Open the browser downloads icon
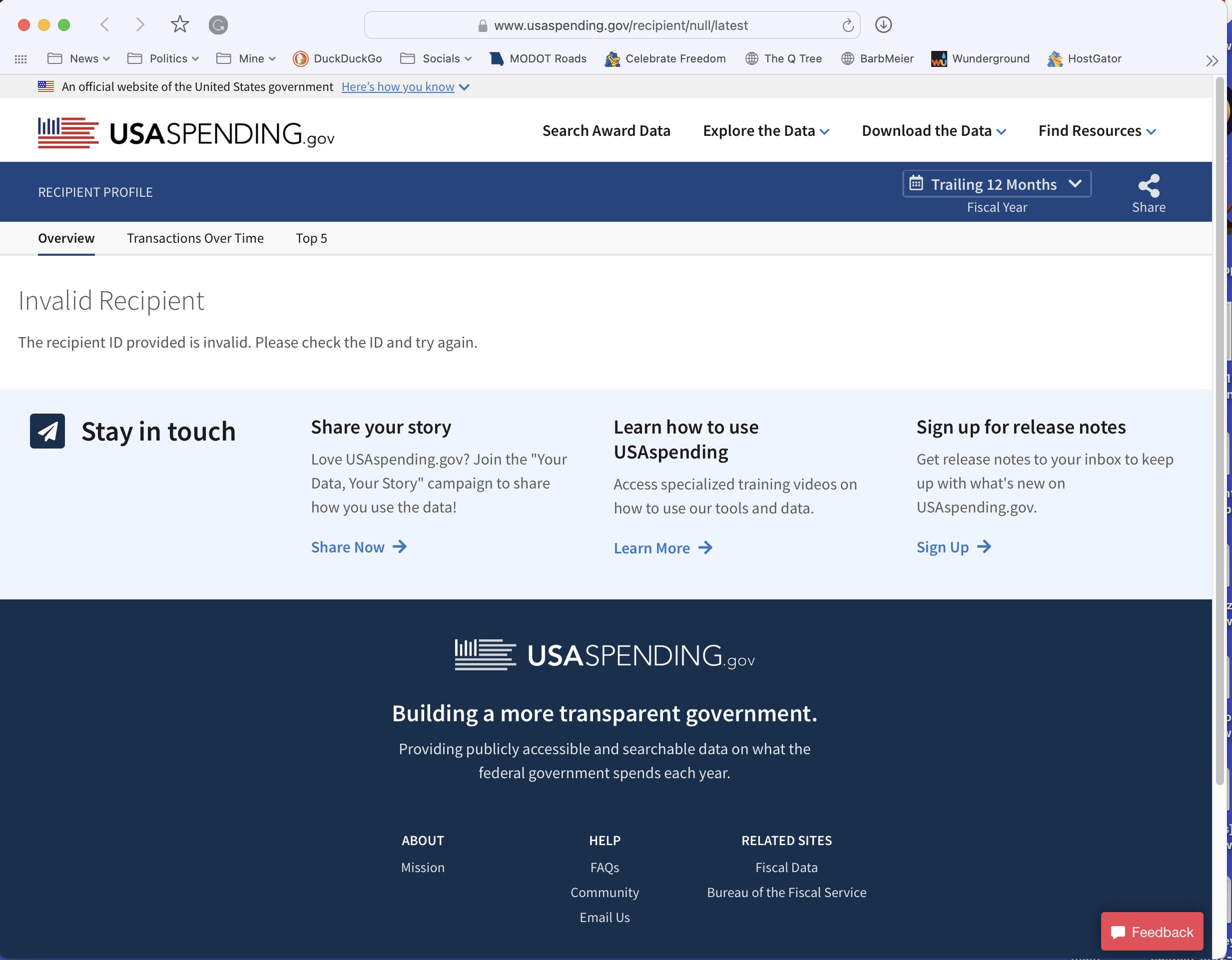 coord(883,25)
